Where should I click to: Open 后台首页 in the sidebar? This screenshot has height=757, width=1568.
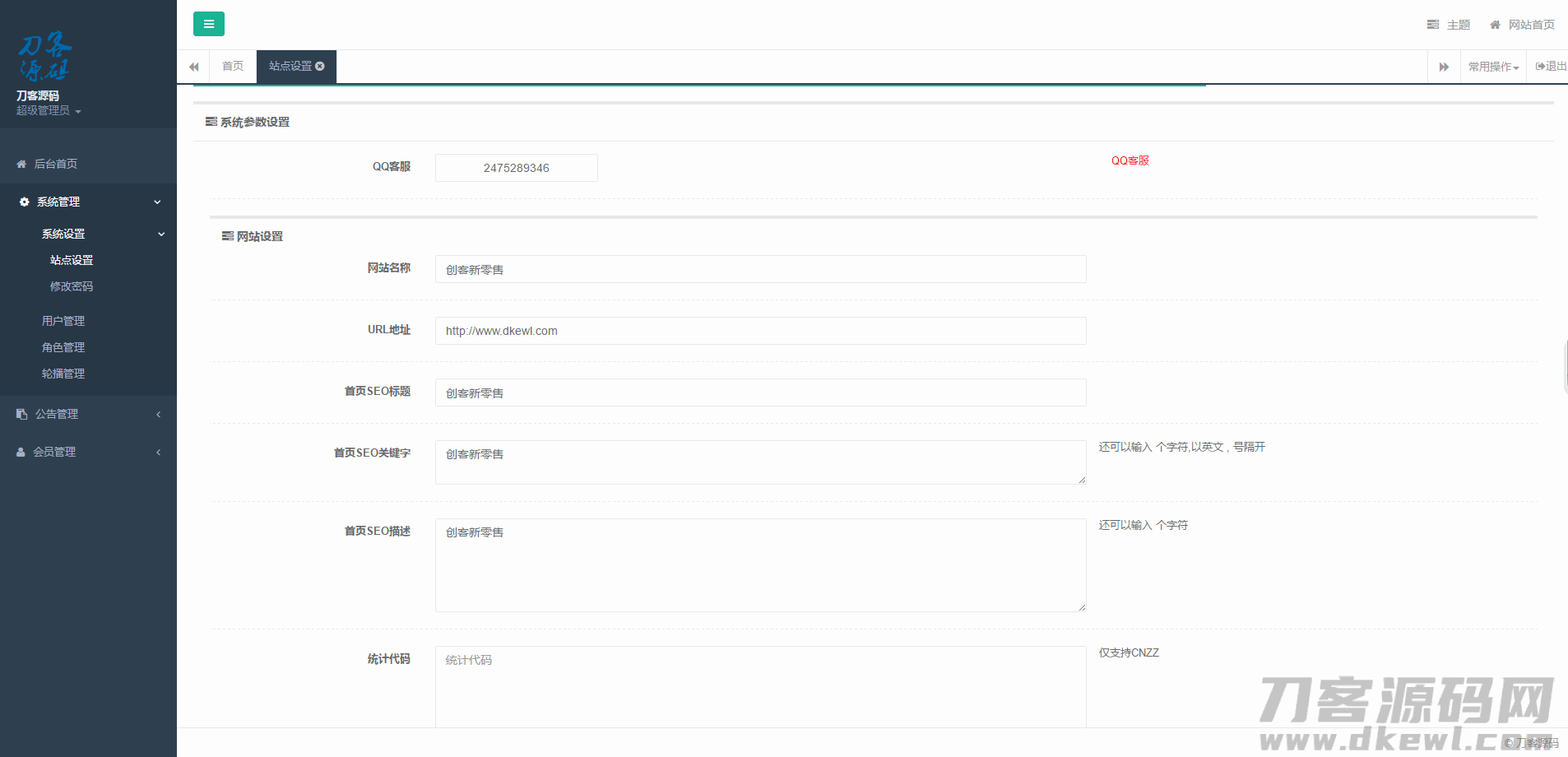click(x=56, y=164)
